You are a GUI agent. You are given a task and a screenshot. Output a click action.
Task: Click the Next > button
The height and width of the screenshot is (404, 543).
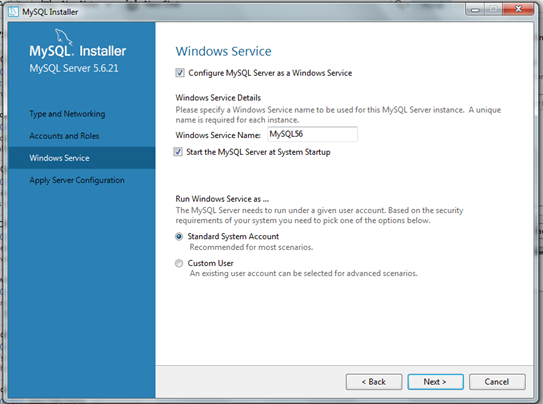tap(435, 381)
